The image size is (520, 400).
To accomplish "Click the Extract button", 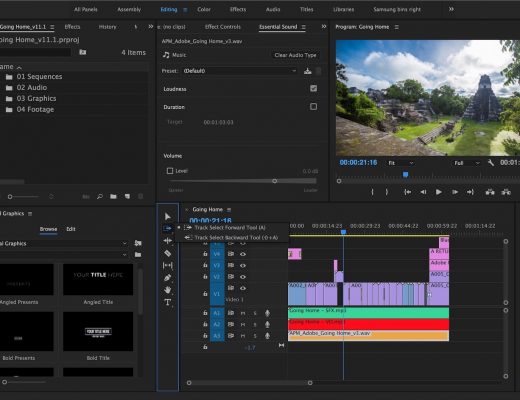I will 506,192.
